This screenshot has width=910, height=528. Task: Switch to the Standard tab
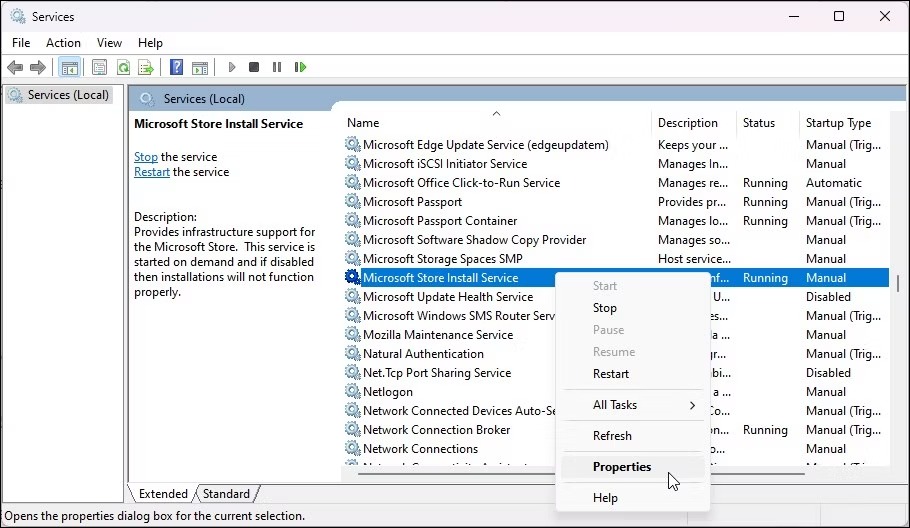226,494
